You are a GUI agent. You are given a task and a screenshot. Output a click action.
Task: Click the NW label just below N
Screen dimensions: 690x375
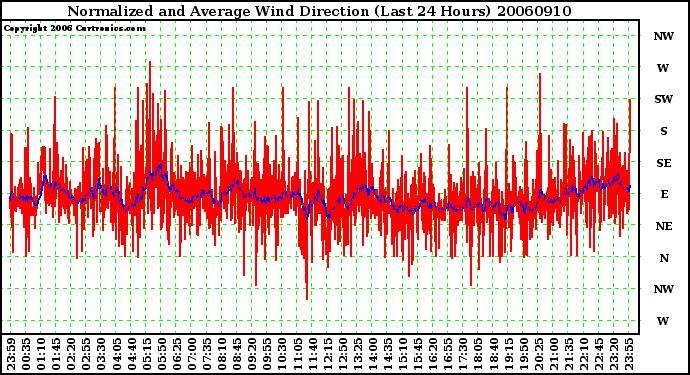coord(664,289)
